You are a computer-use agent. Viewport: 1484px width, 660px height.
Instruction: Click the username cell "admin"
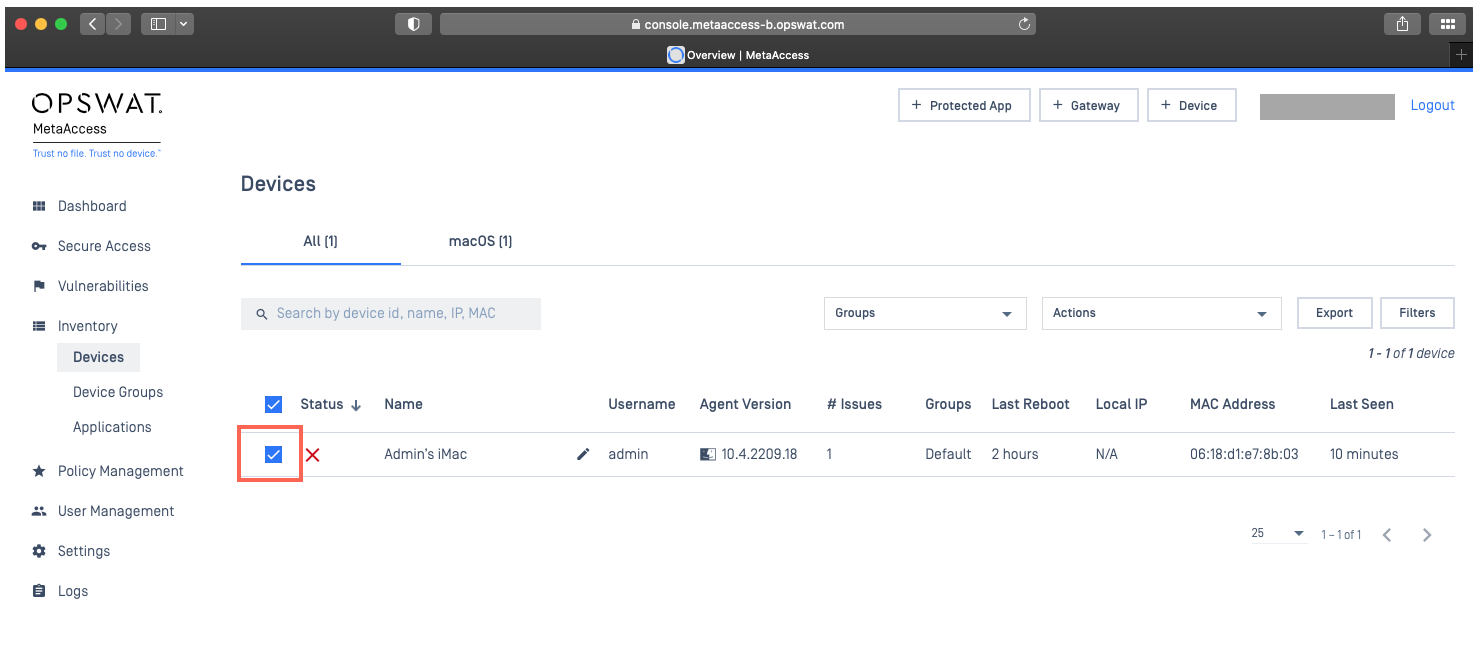tap(628, 454)
